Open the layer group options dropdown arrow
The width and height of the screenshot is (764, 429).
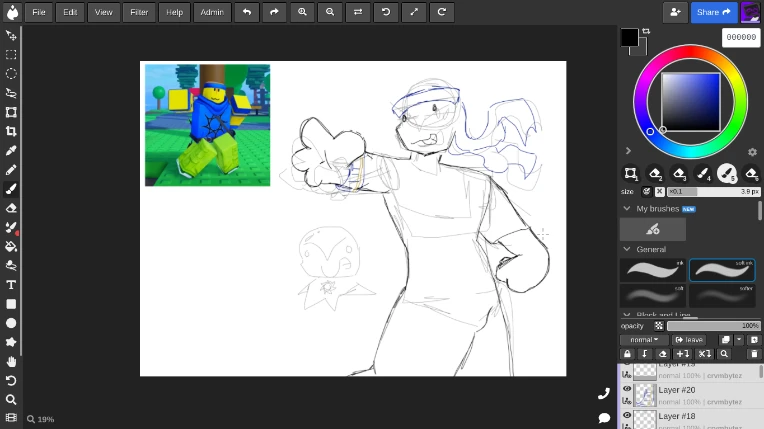[x=739, y=340]
